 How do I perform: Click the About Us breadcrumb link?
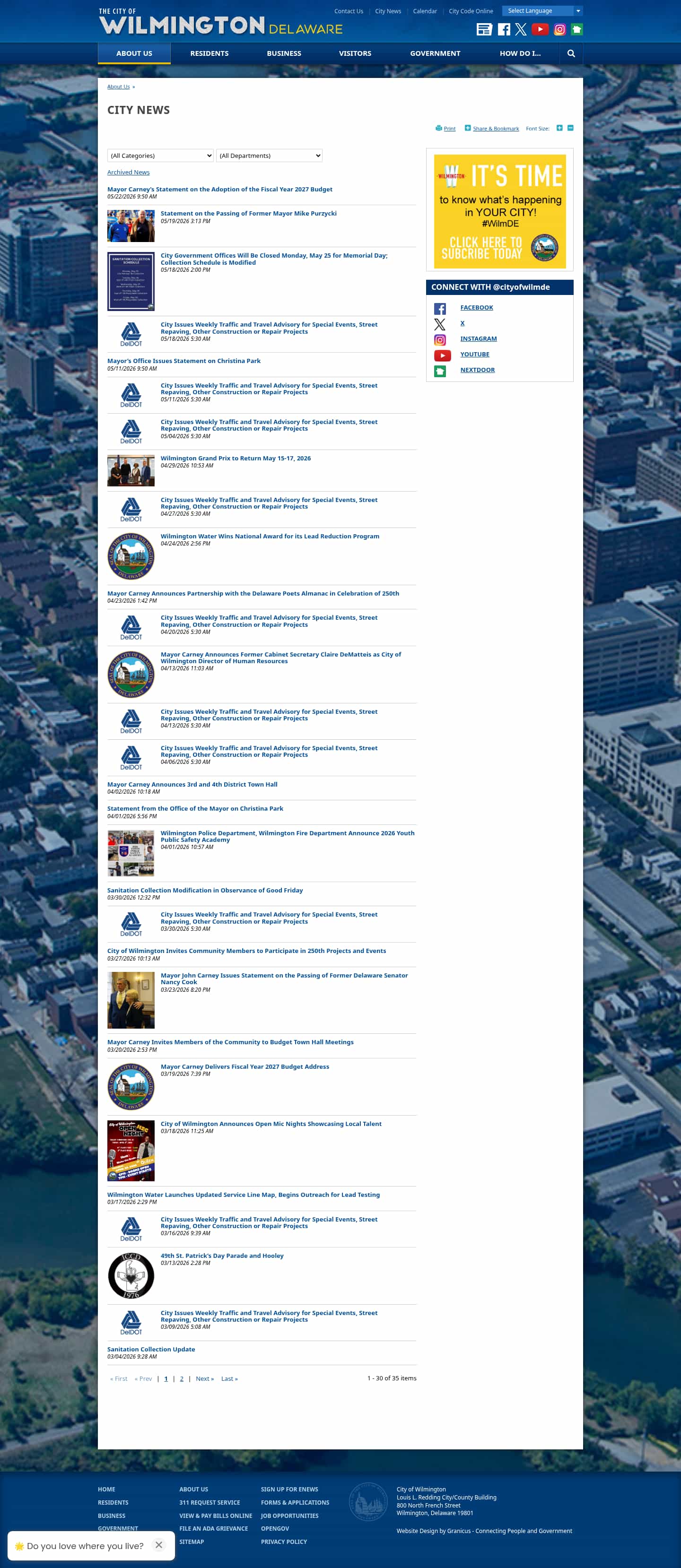pos(118,87)
